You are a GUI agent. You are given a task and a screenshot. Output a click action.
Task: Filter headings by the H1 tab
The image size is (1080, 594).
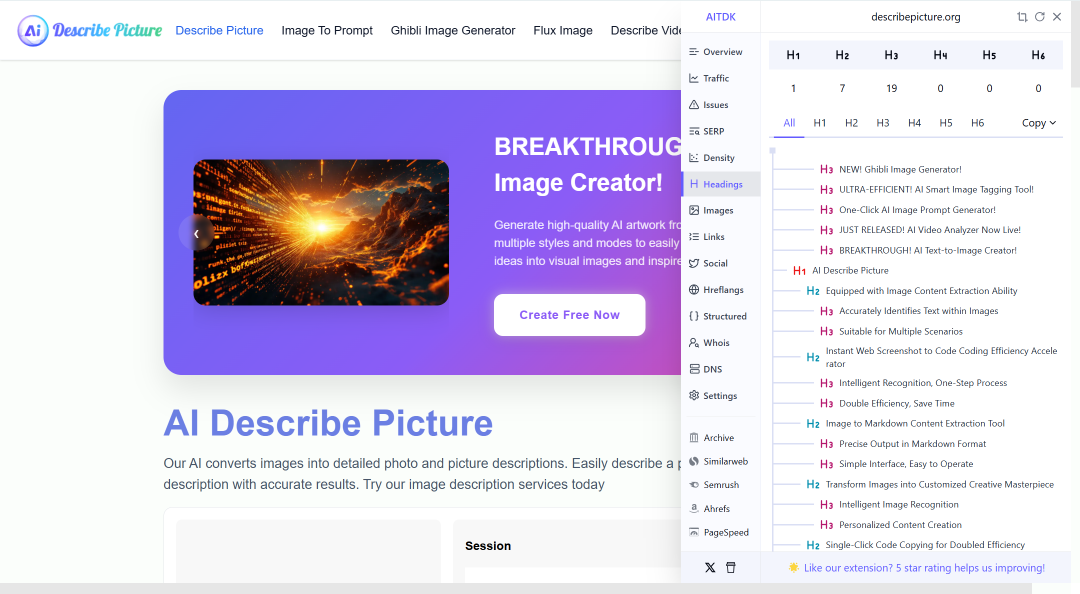820,123
